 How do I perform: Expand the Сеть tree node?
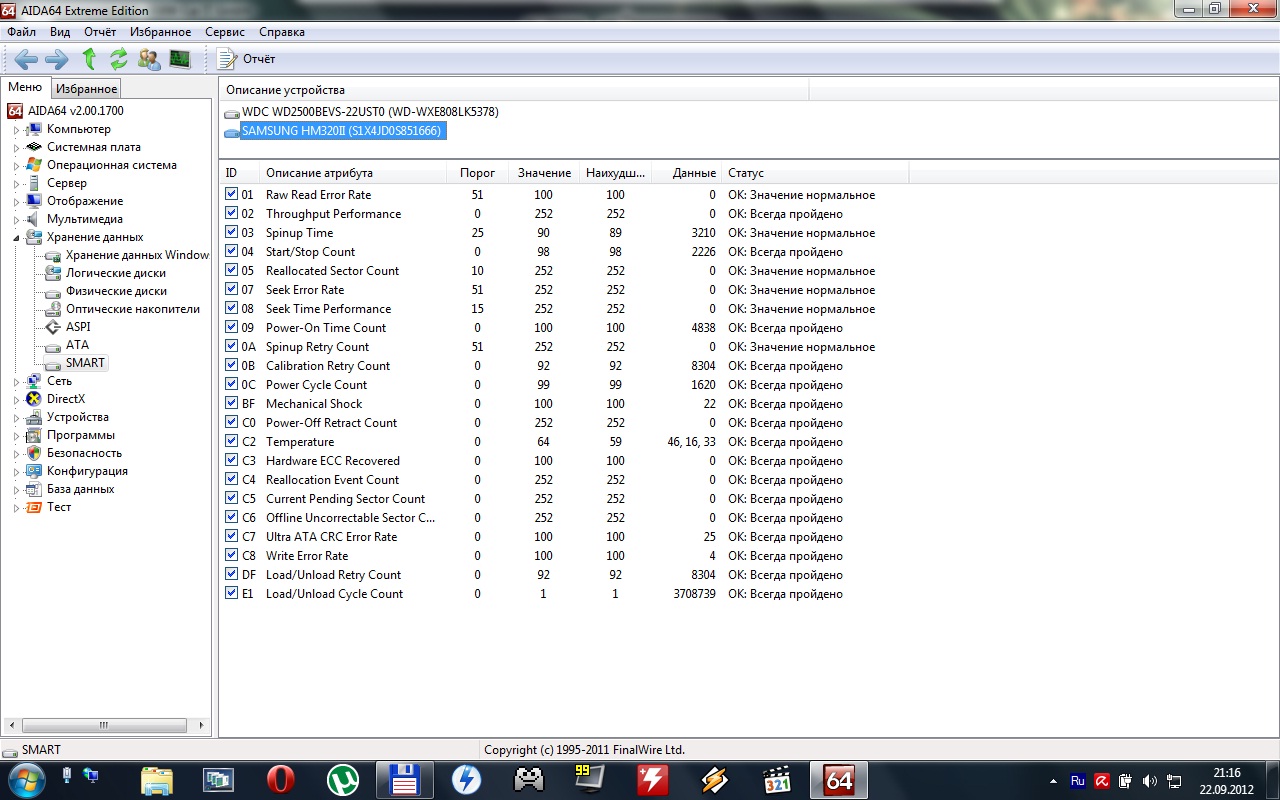[x=16, y=381]
